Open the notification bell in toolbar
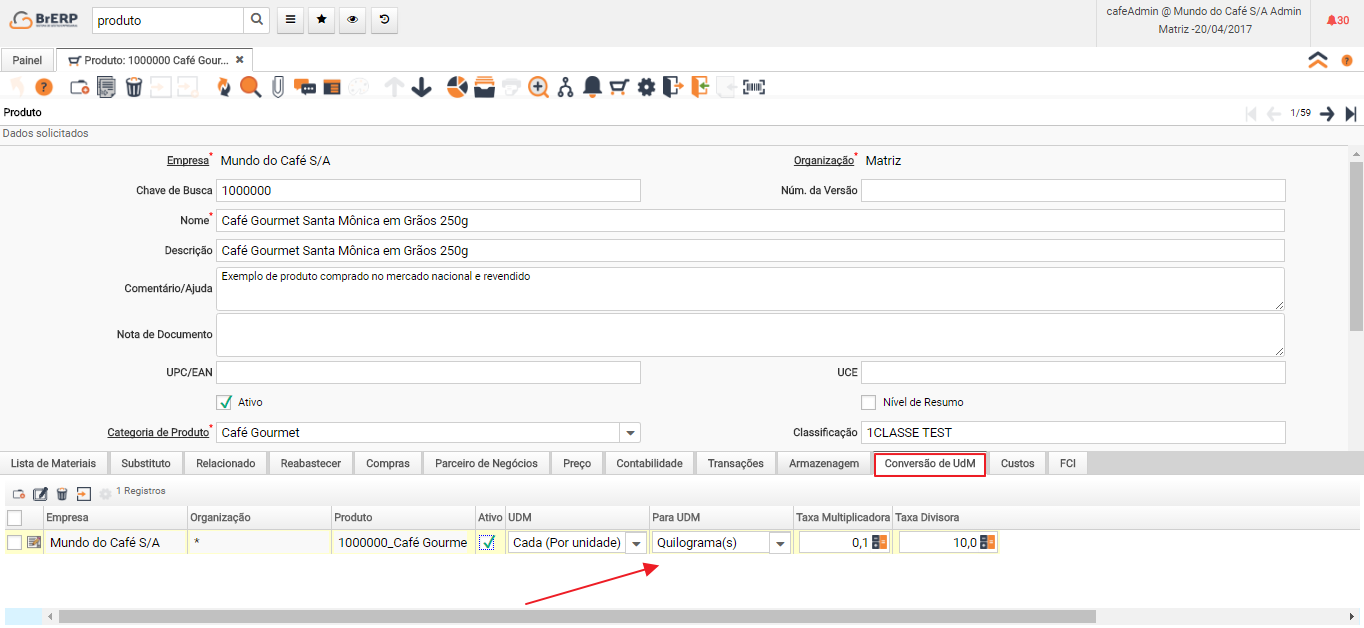1364x628 pixels. (592, 88)
